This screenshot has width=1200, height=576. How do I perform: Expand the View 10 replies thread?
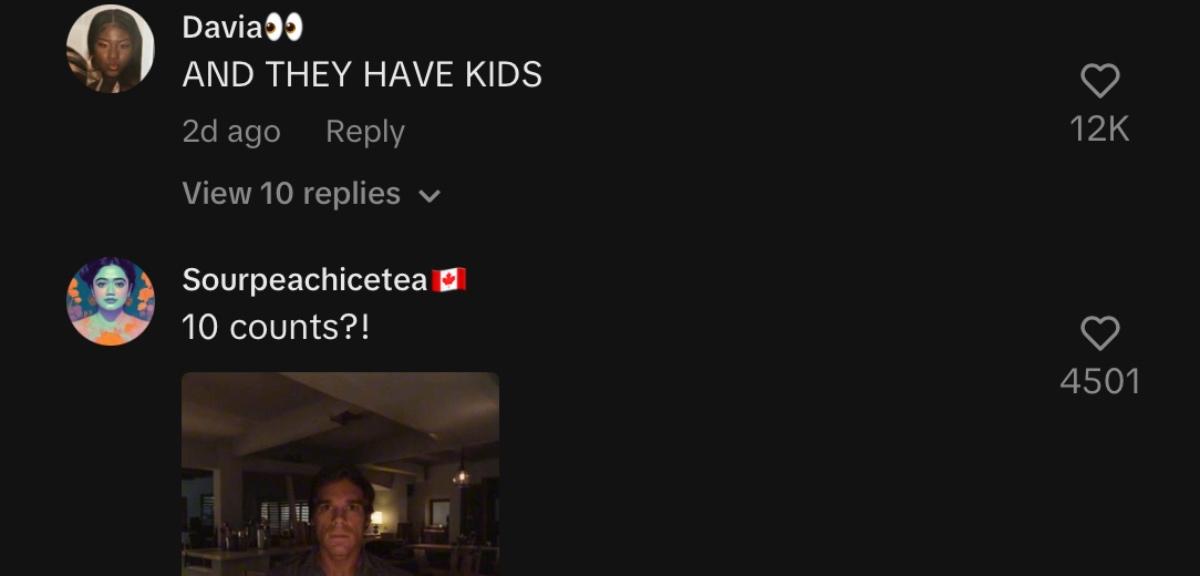pyautogui.click(x=311, y=193)
